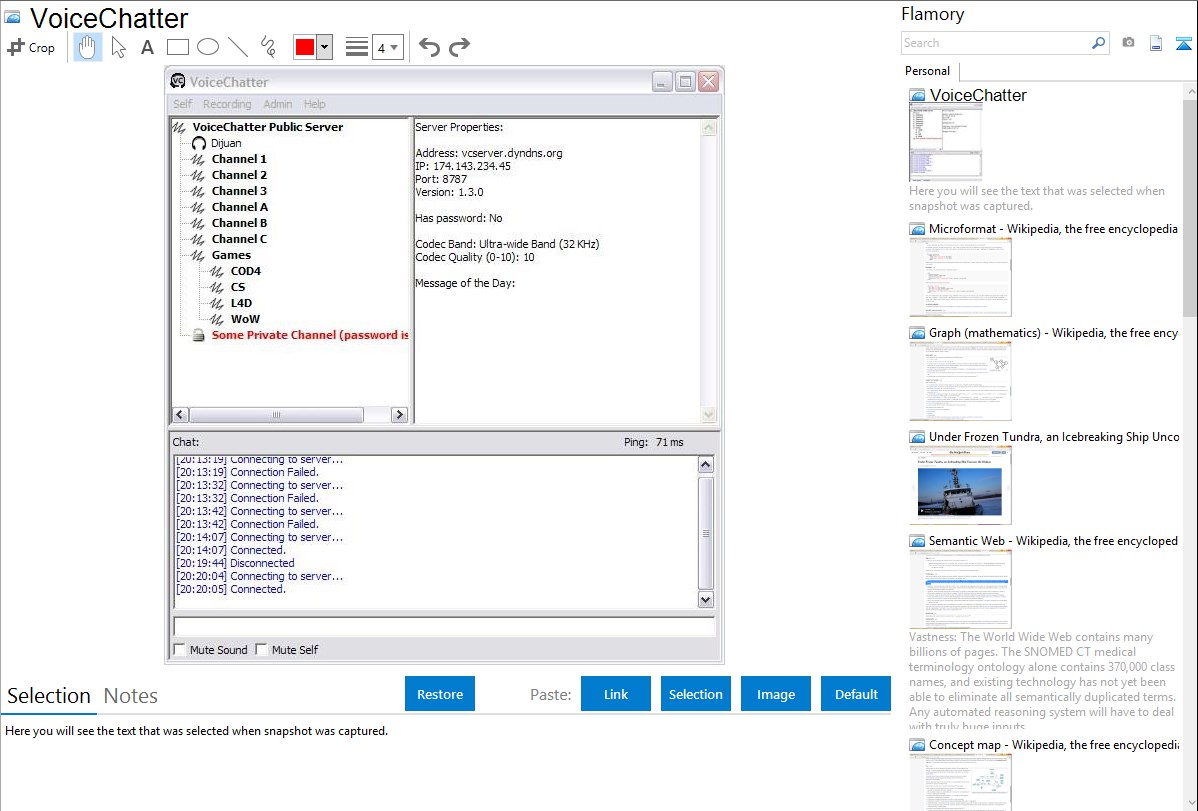Screen dimensions: 1198x811
Task: Switch to the Notes tab
Action: pos(131,696)
